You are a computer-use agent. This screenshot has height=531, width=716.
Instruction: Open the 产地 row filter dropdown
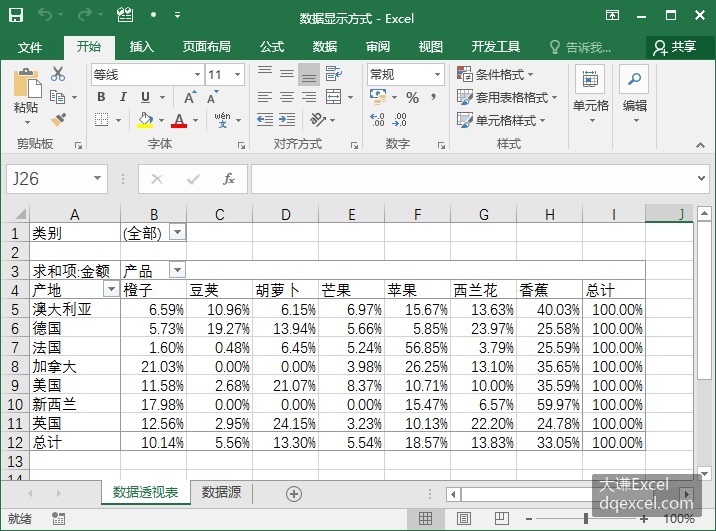(x=111, y=289)
